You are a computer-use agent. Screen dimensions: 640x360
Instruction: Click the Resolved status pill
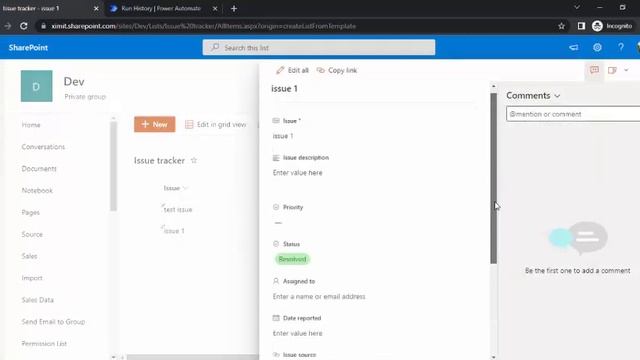coord(292,259)
